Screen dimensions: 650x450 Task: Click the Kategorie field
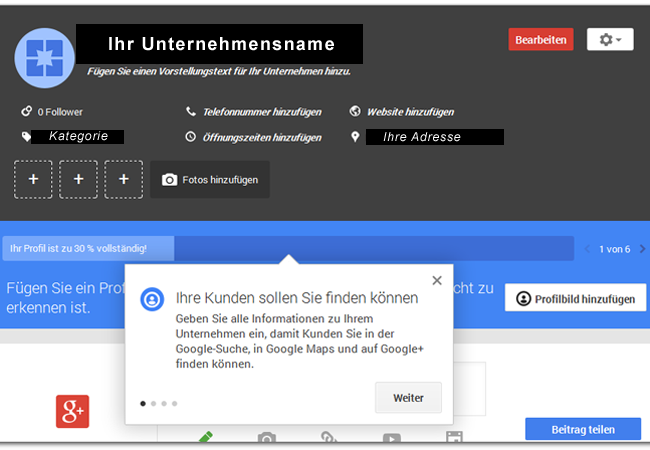point(78,136)
